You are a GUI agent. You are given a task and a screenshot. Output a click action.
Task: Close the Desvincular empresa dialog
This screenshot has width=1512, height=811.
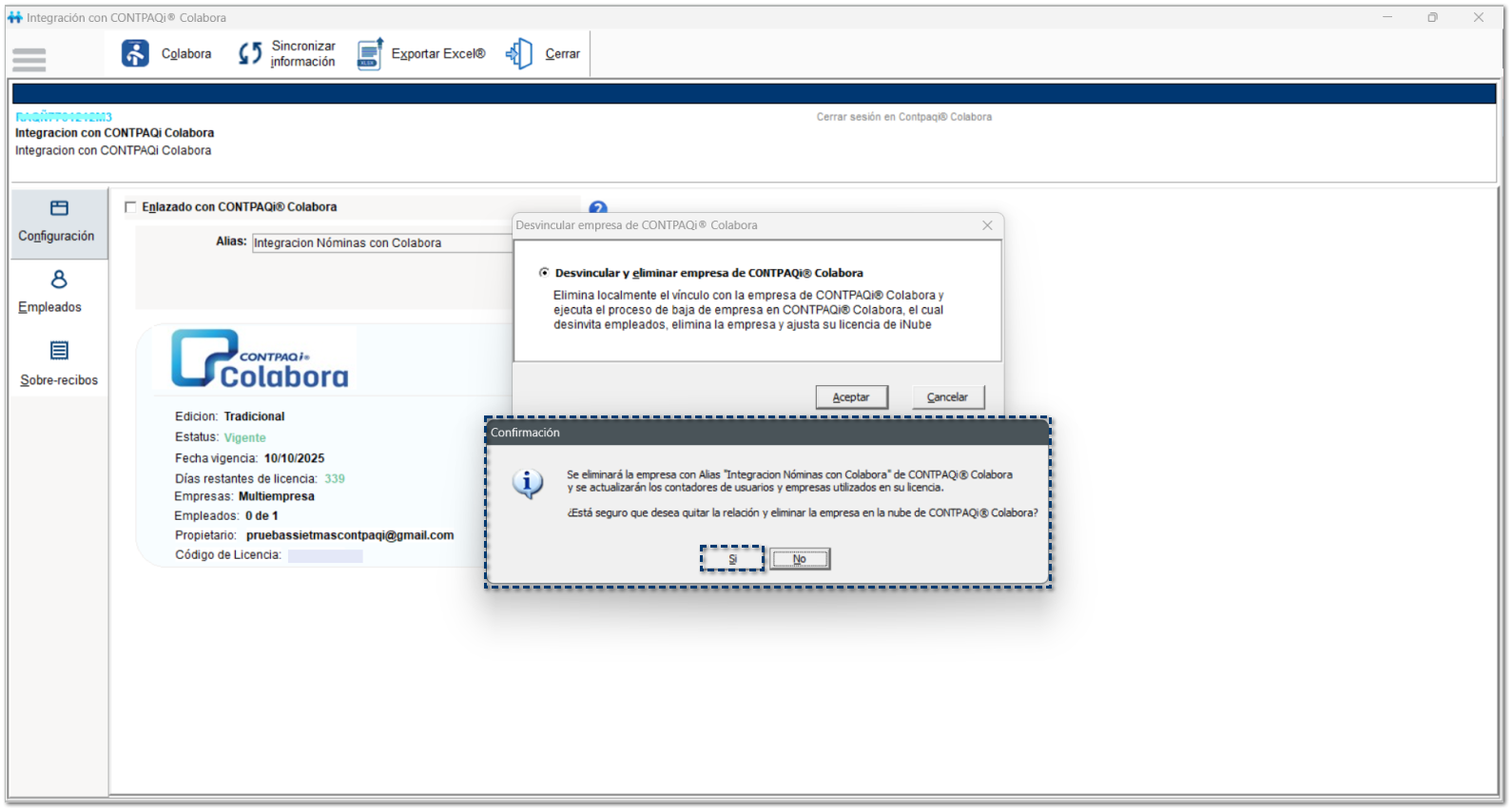pyautogui.click(x=987, y=225)
